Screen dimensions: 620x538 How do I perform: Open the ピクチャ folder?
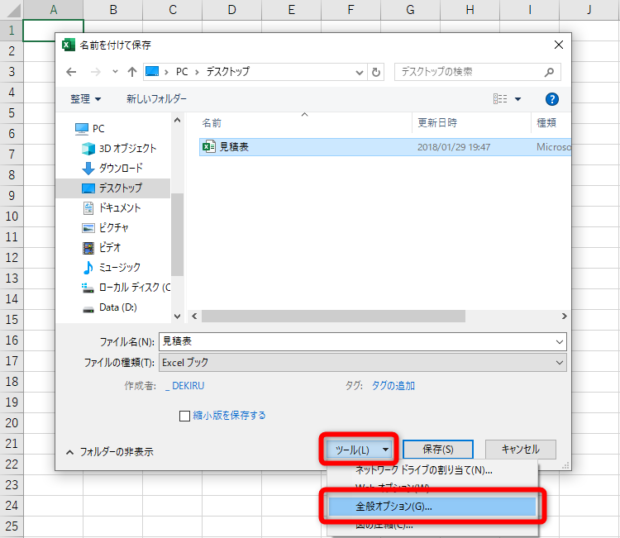click(x=105, y=228)
